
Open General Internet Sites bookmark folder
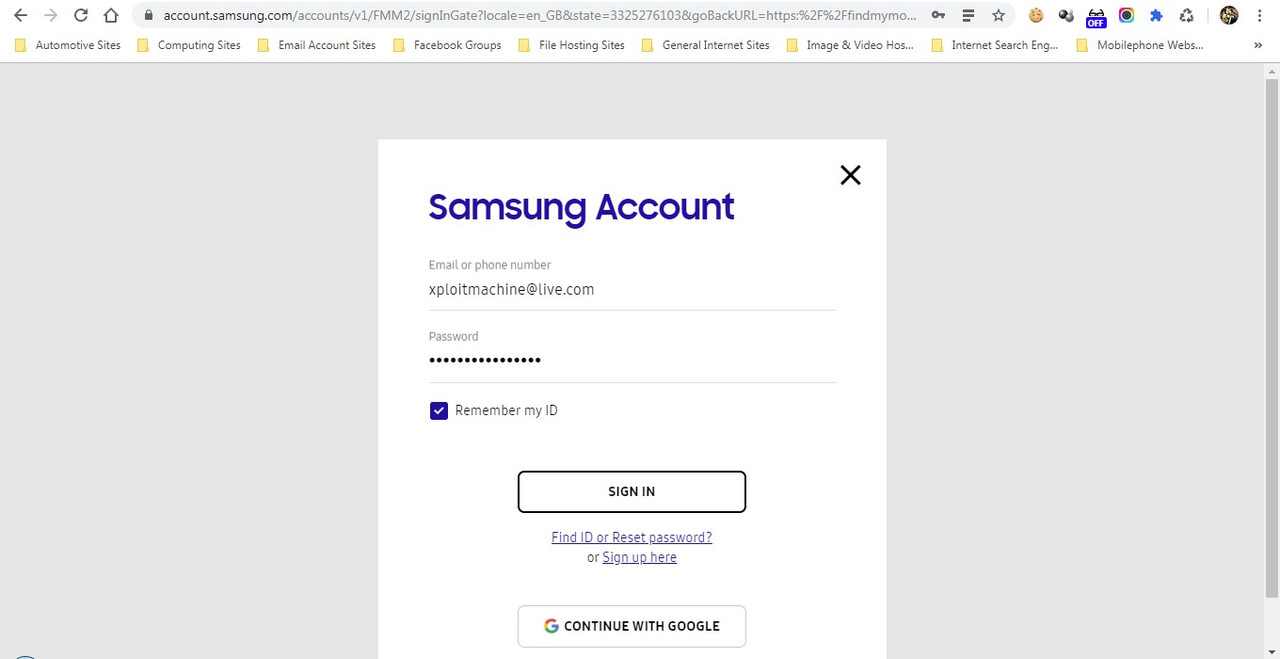point(706,45)
